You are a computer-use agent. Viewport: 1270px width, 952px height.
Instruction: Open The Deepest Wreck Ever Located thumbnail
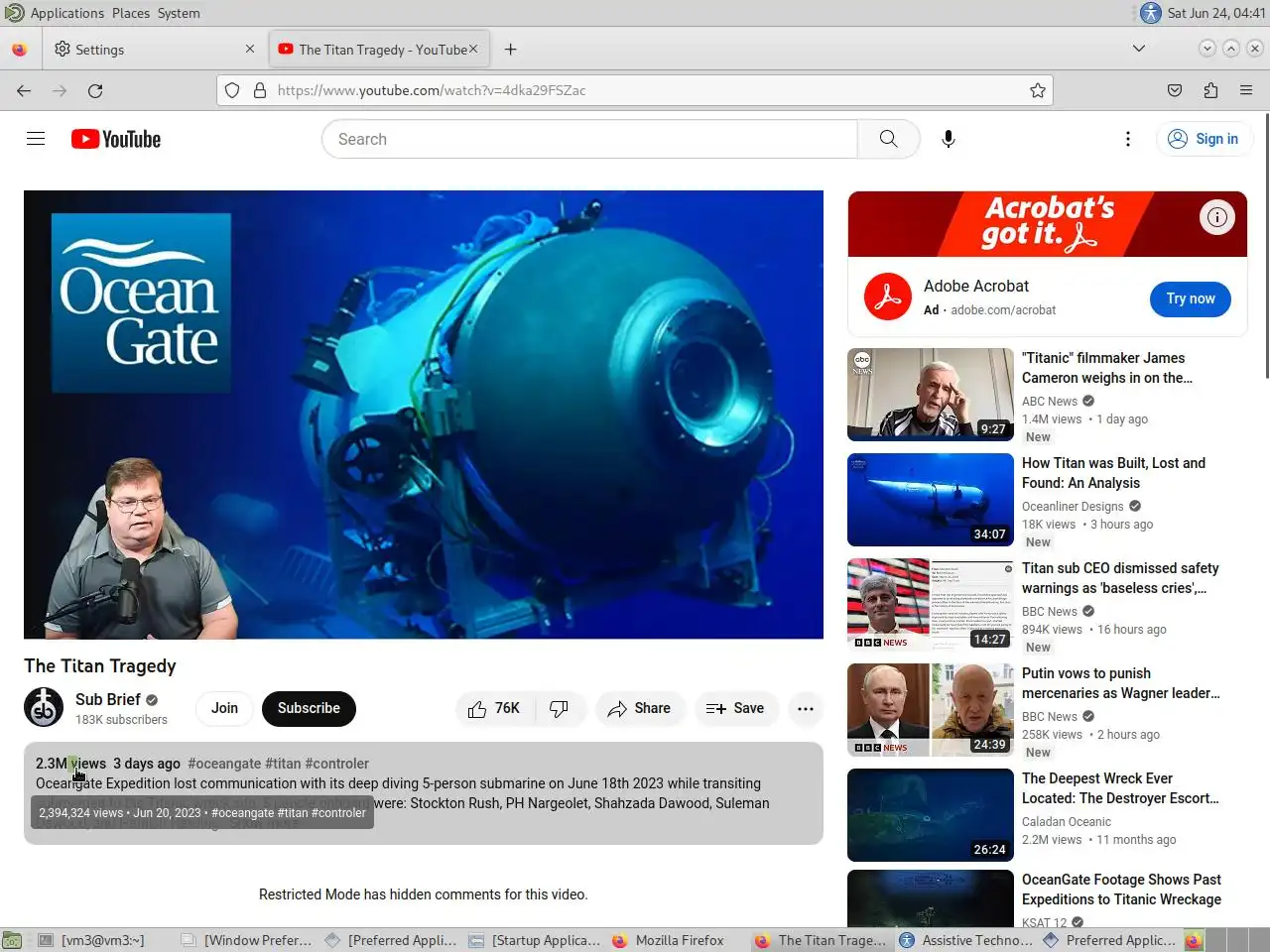click(931, 815)
